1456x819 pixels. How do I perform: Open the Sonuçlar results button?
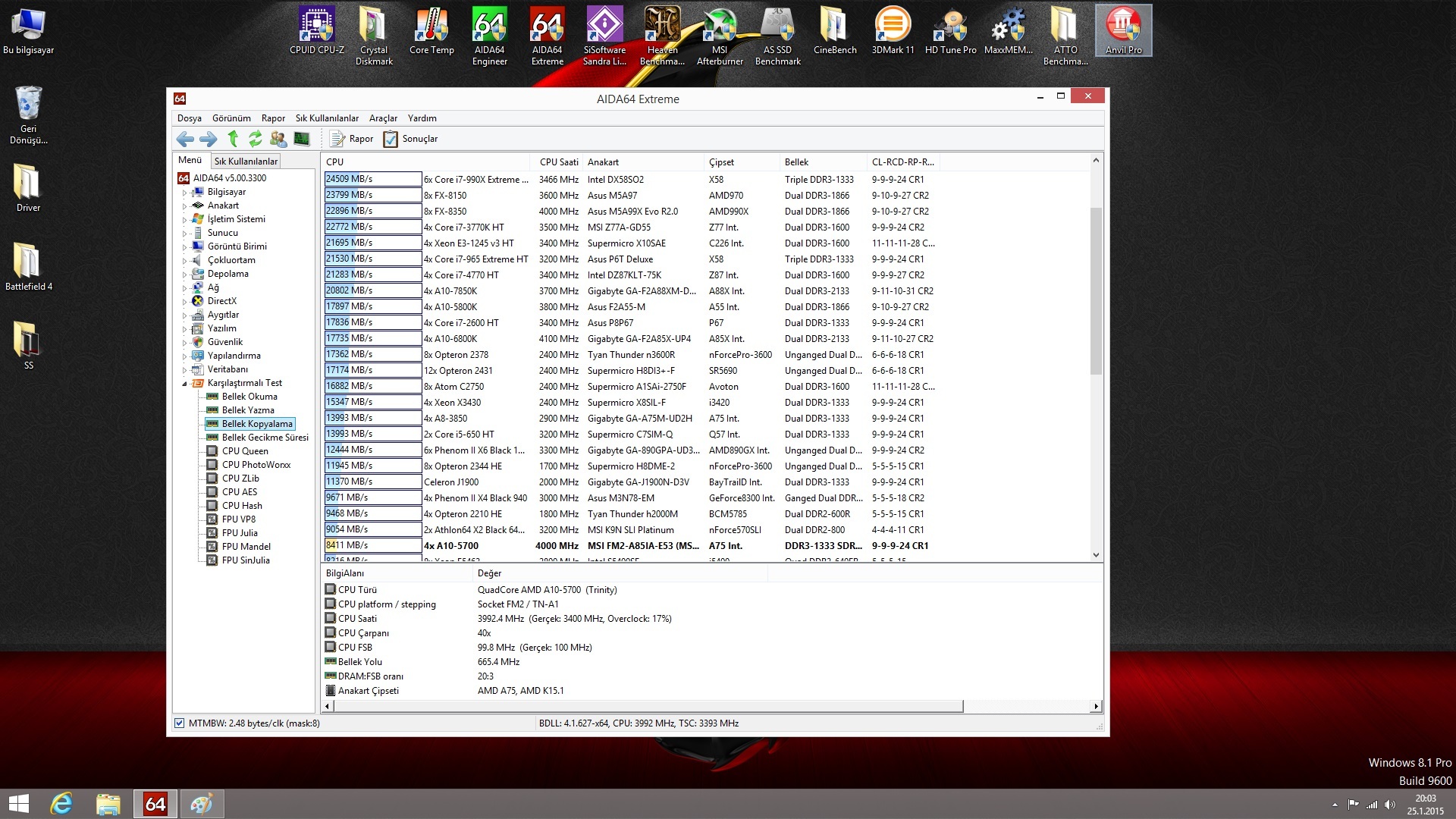point(411,139)
